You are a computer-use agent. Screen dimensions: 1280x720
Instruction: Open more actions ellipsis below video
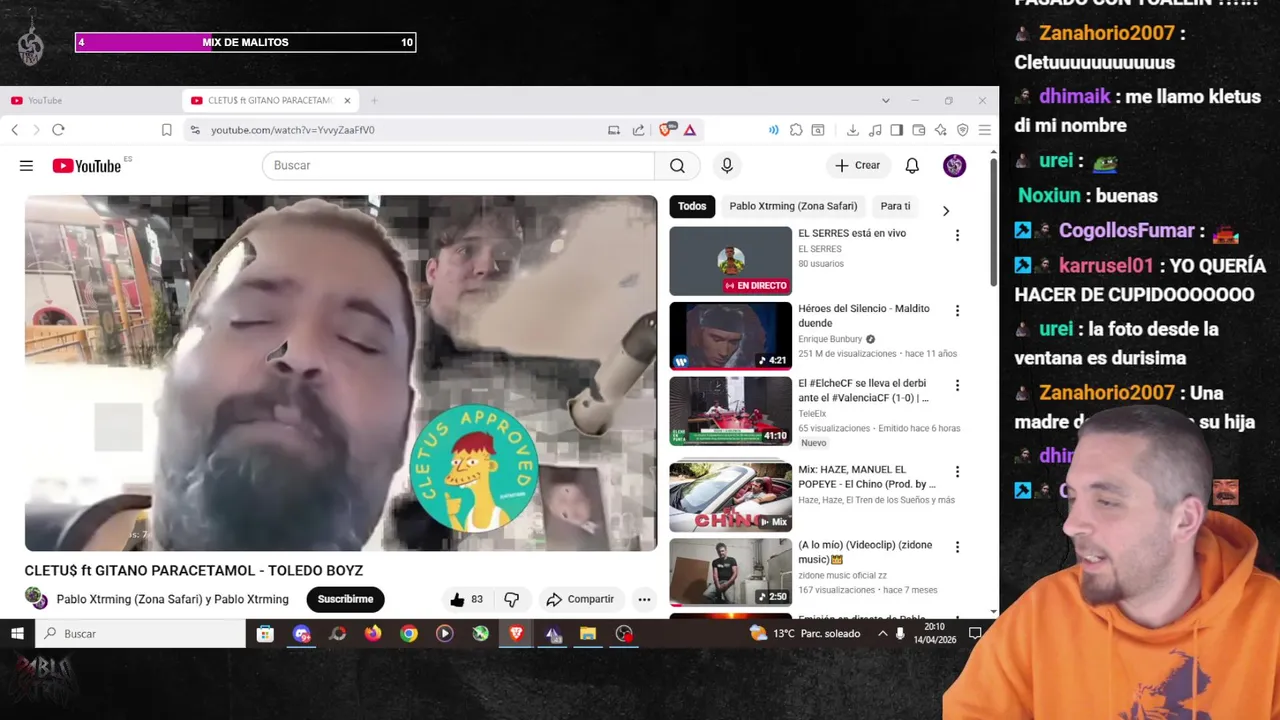click(644, 599)
